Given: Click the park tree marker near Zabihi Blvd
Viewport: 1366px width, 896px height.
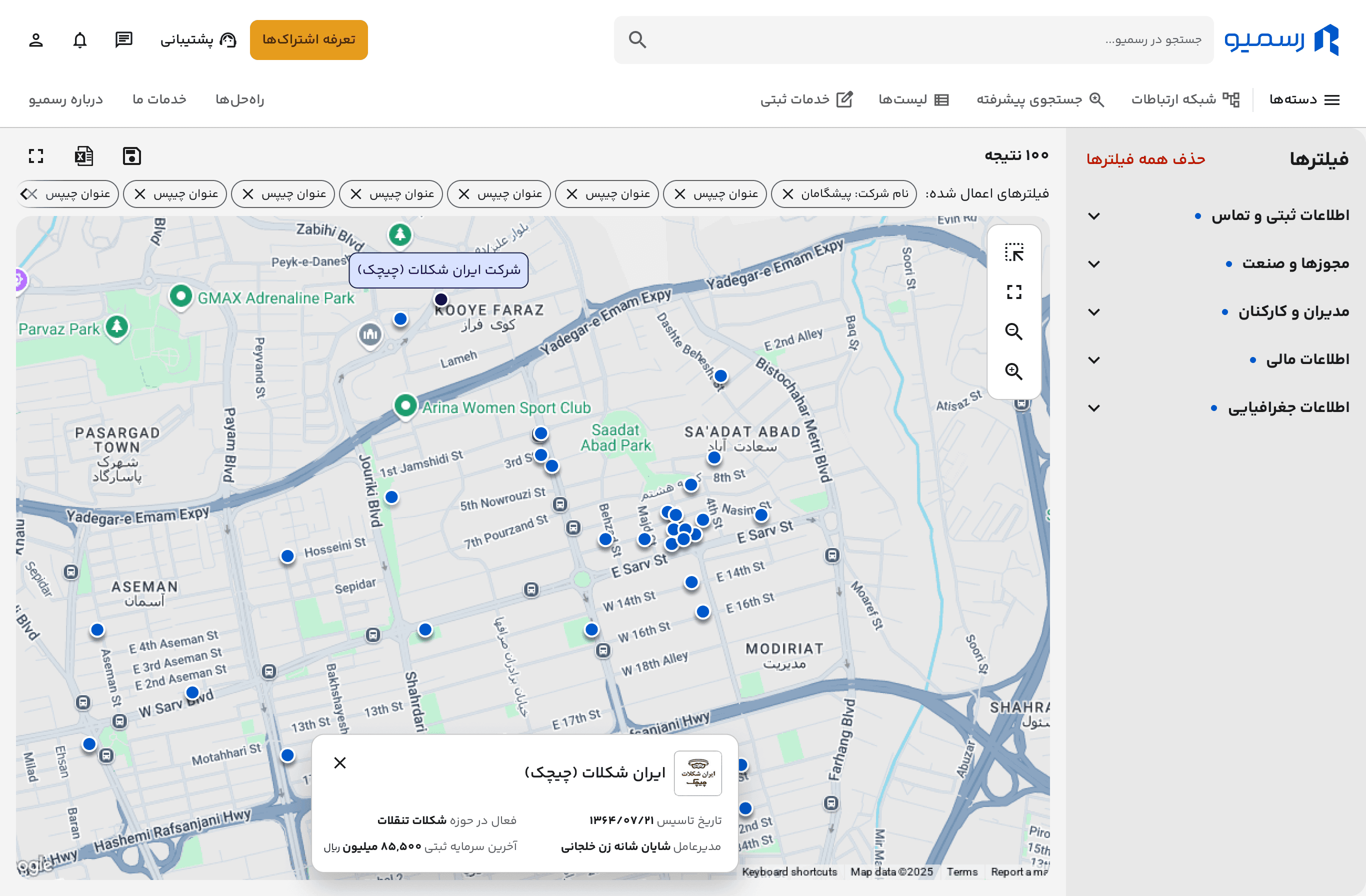Looking at the screenshot, I should (x=400, y=235).
